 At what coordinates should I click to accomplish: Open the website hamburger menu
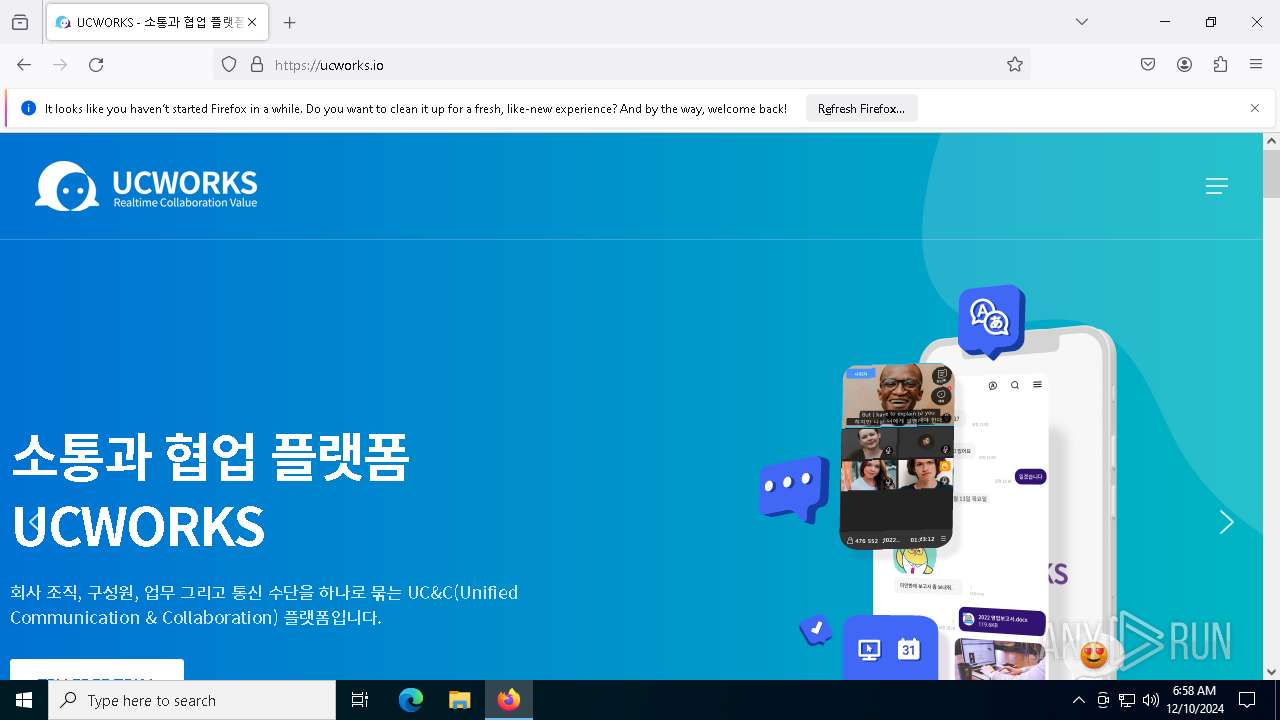coord(1216,186)
